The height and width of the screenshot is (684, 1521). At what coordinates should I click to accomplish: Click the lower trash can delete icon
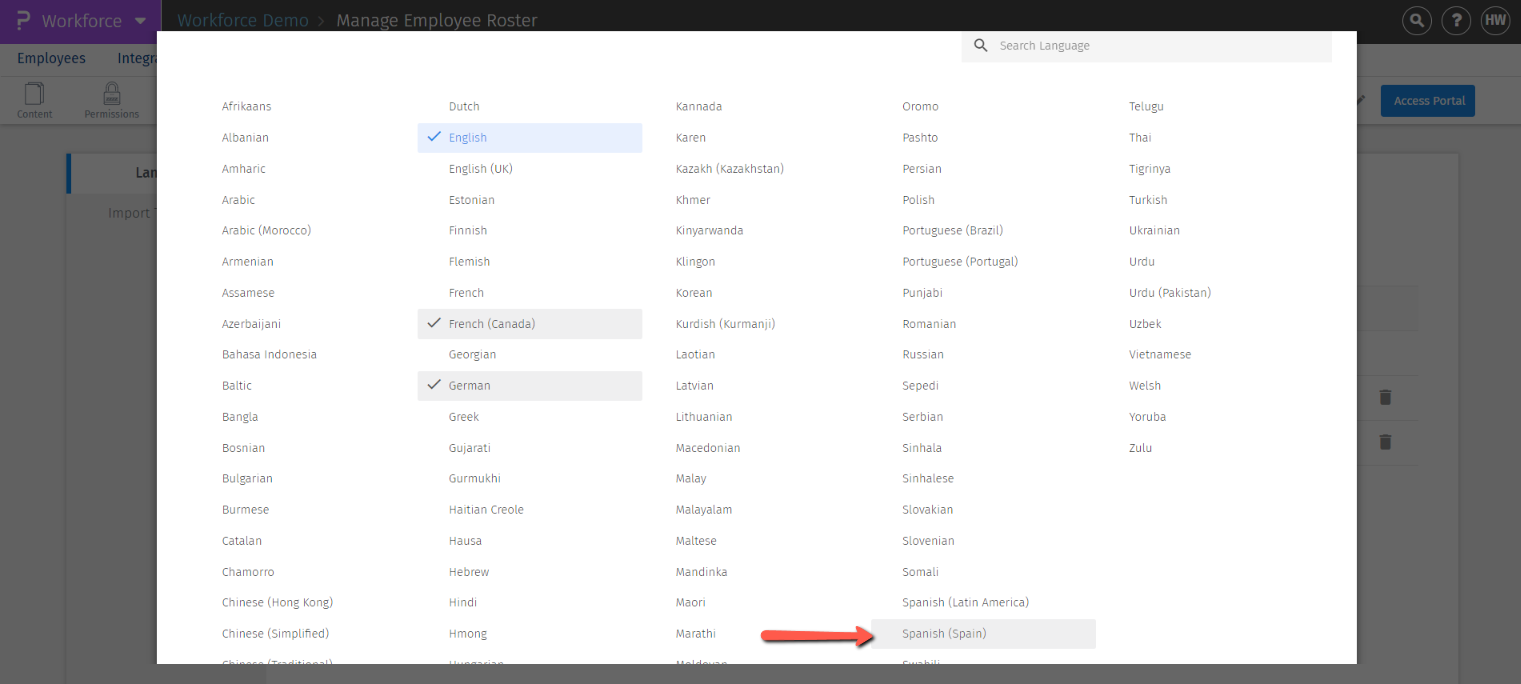1385,442
